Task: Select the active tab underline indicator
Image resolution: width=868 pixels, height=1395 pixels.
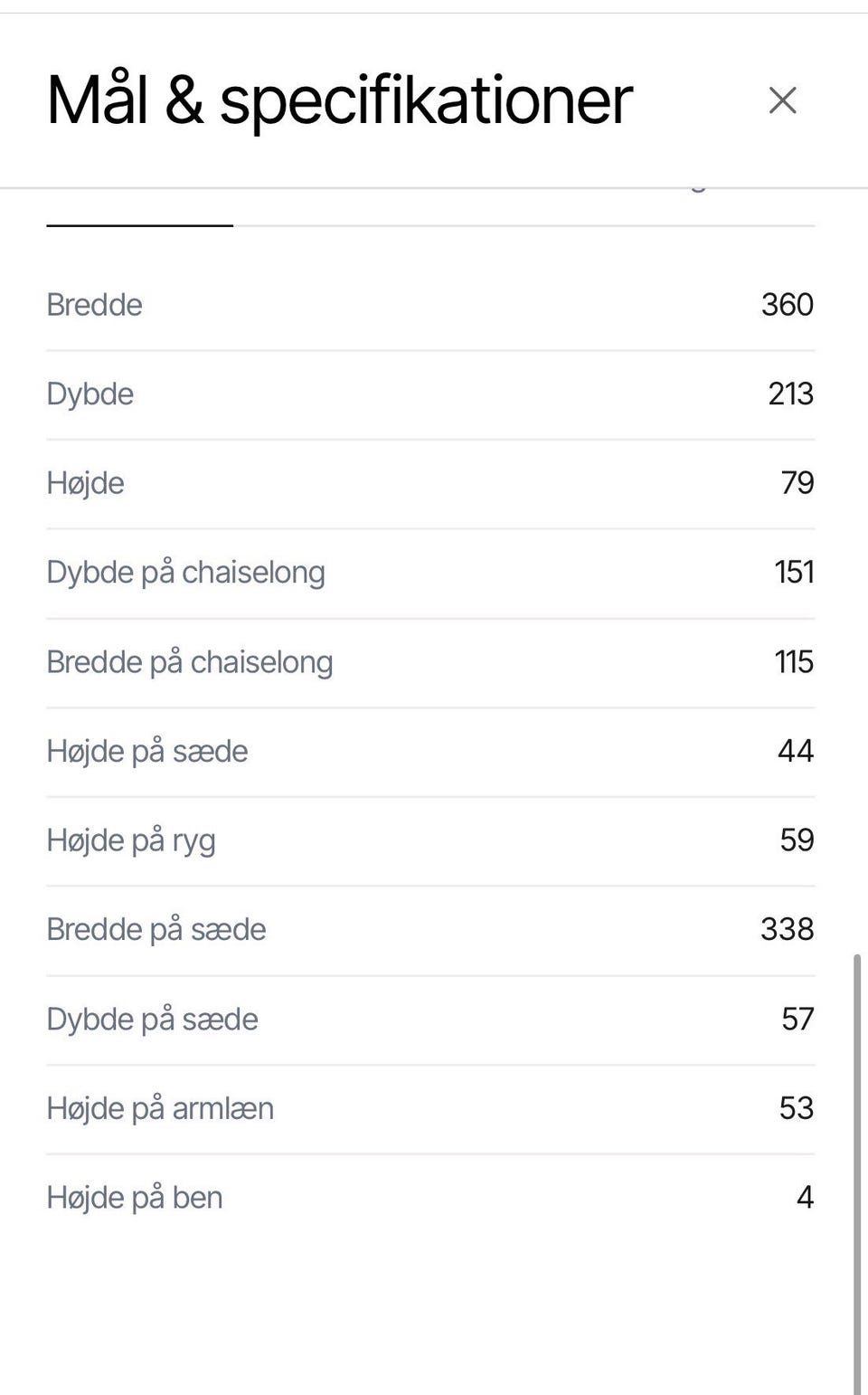Action: [x=140, y=225]
